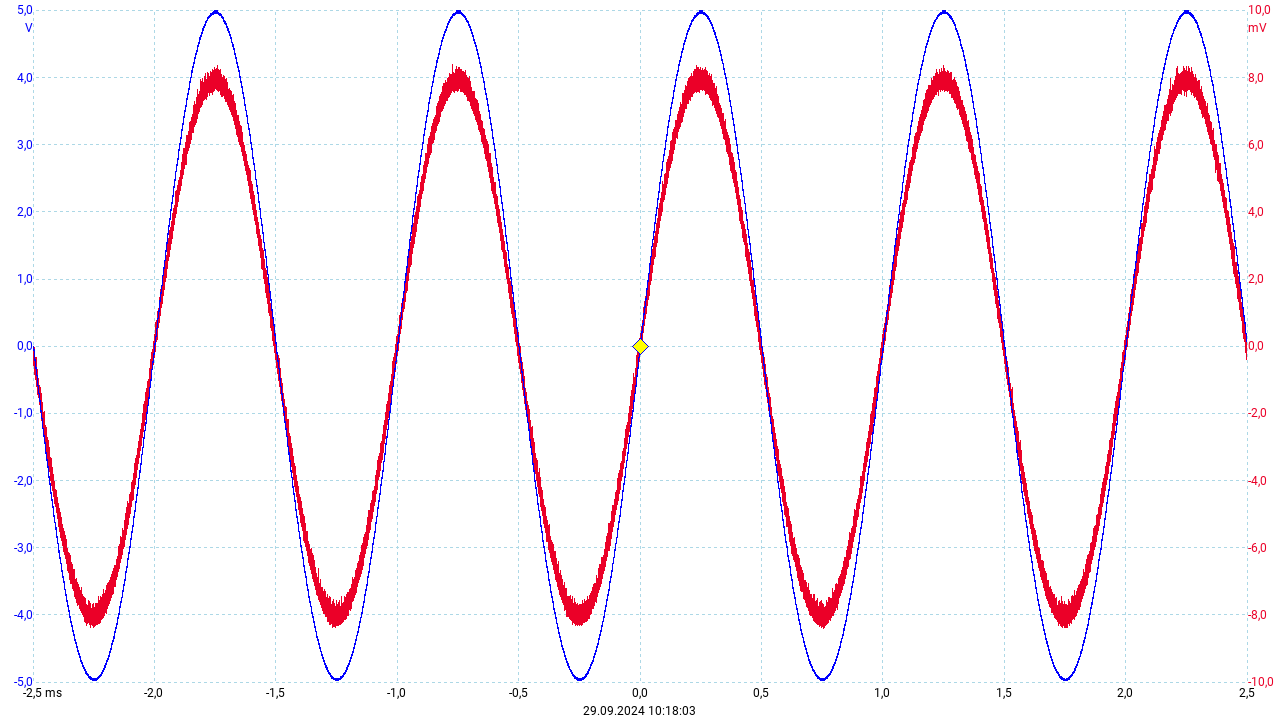Click '-8,0' on the red mV axis

[x=1258, y=615]
